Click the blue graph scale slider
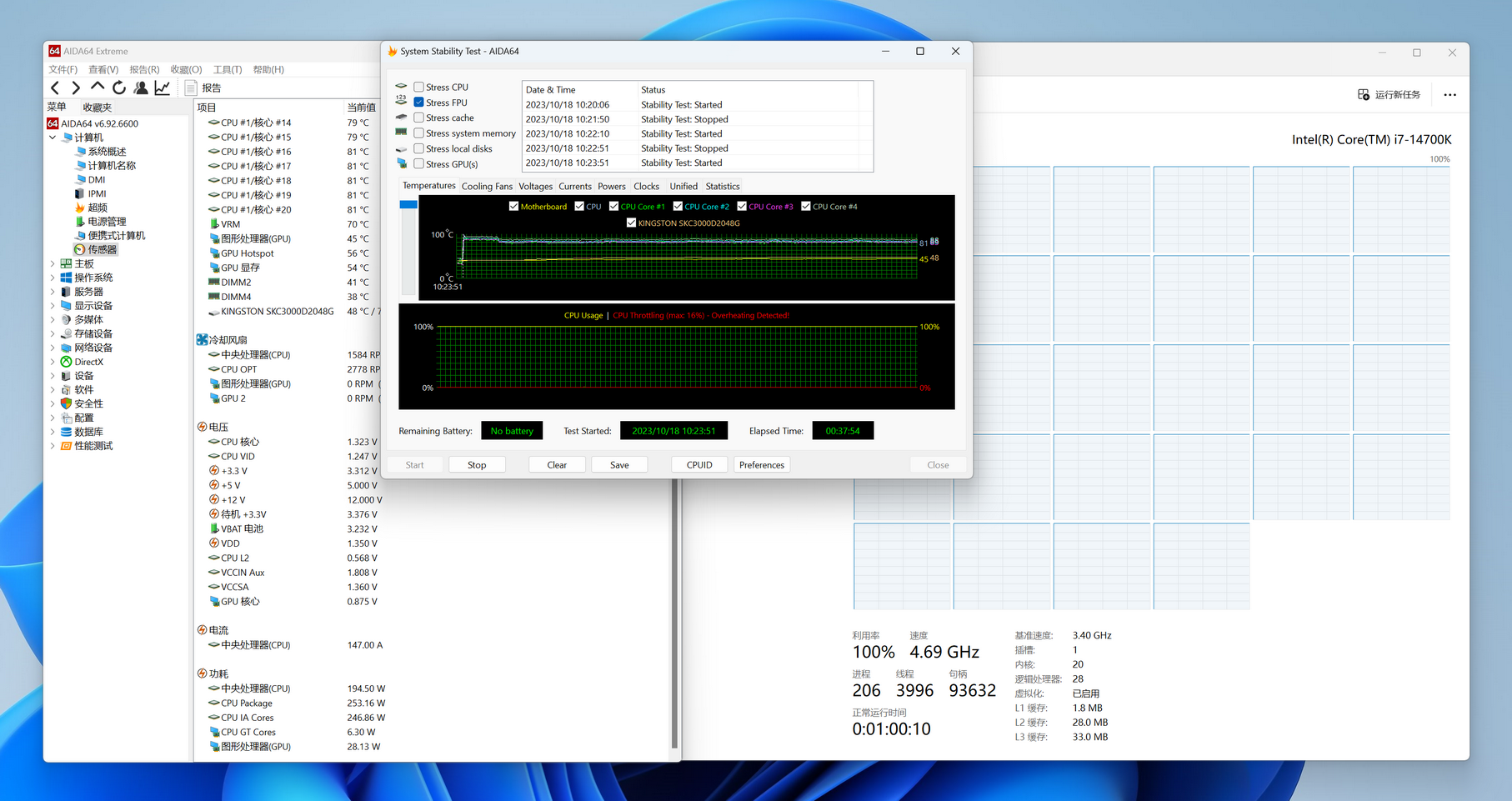Screen dimensions: 1512x801 pyautogui.click(x=408, y=204)
